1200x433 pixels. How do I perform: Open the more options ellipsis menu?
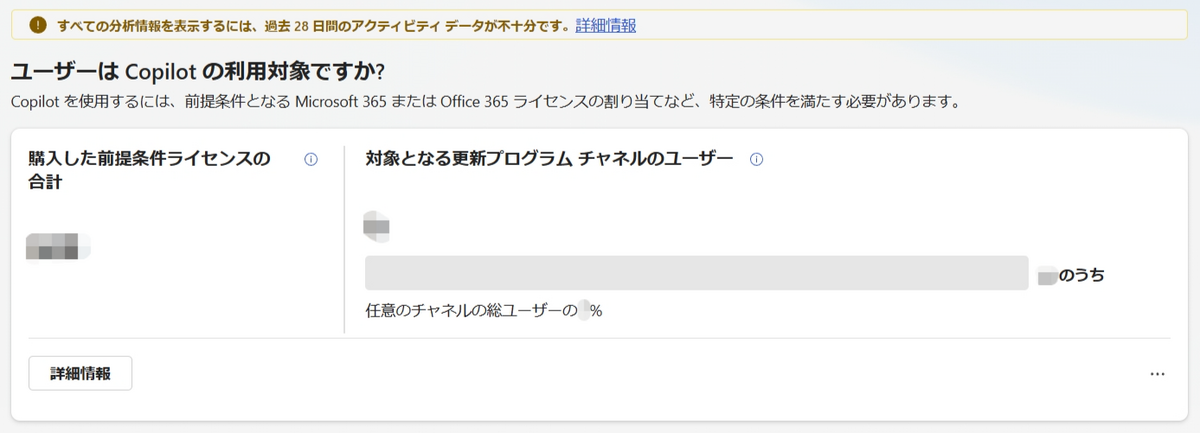pyautogui.click(x=1158, y=374)
